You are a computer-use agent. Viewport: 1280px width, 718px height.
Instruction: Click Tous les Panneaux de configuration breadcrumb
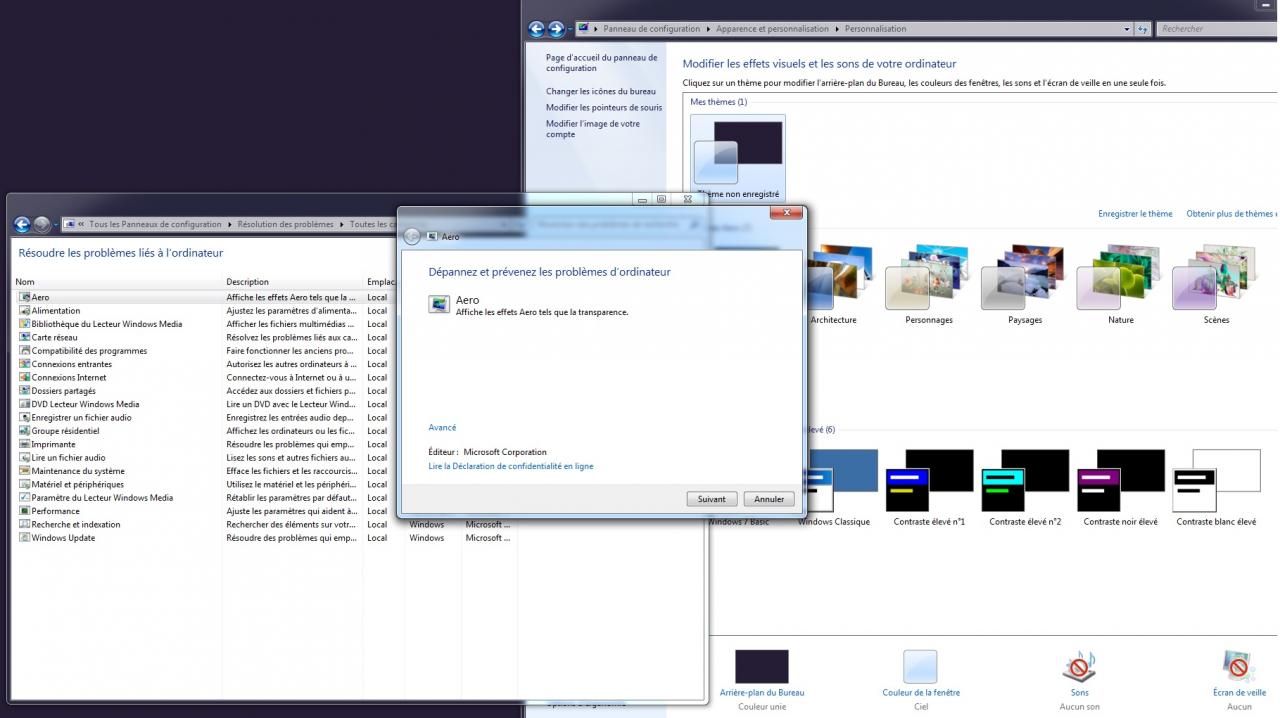(x=155, y=224)
